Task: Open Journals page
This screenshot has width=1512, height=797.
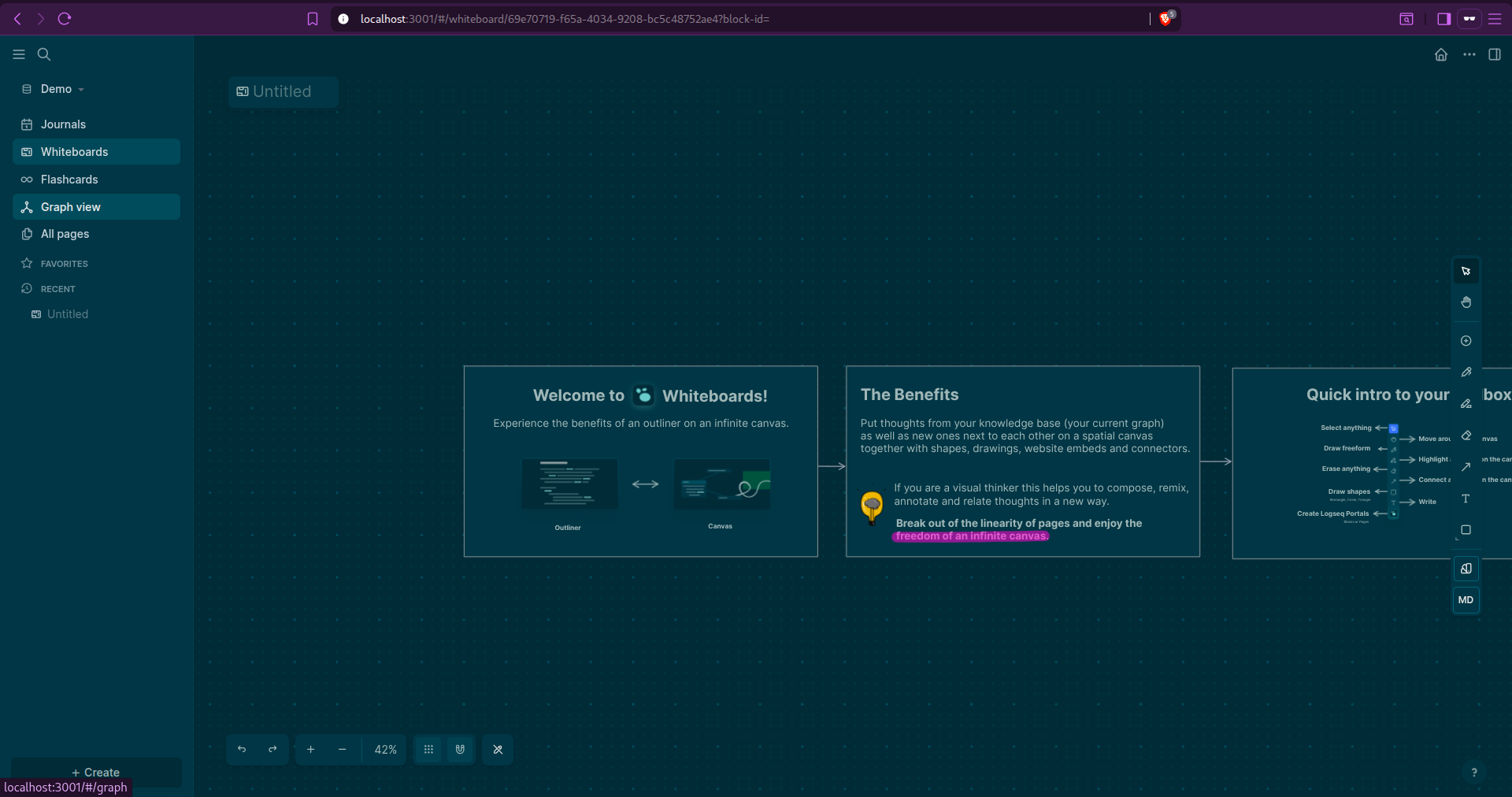Action: pos(96,124)
